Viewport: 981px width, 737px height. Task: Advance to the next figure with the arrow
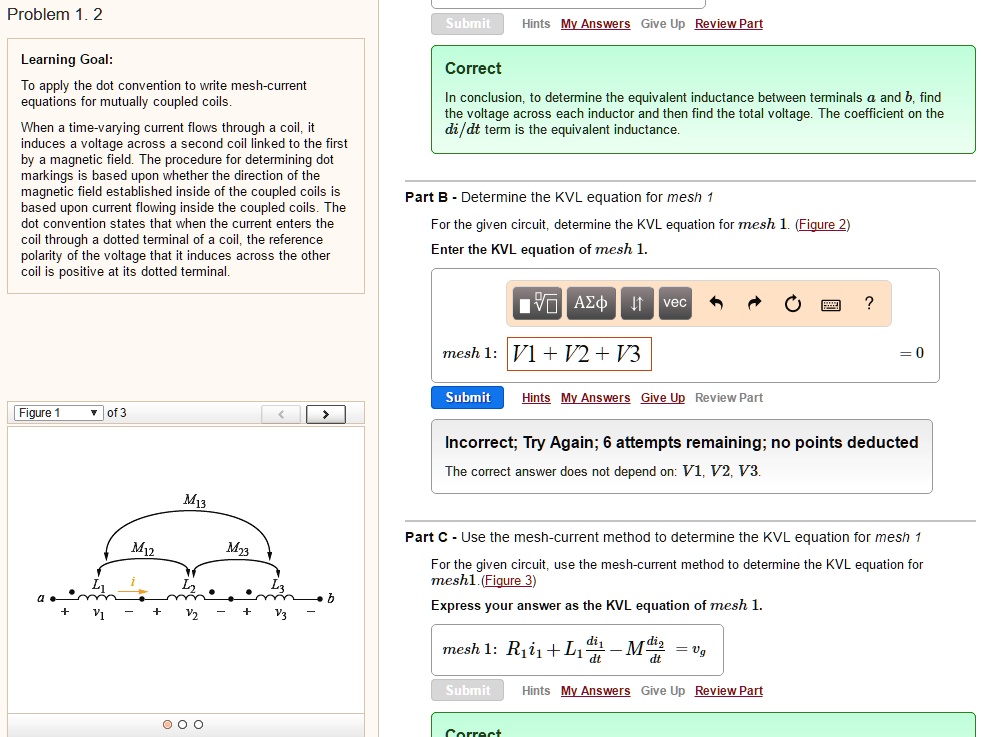point(325,412)
